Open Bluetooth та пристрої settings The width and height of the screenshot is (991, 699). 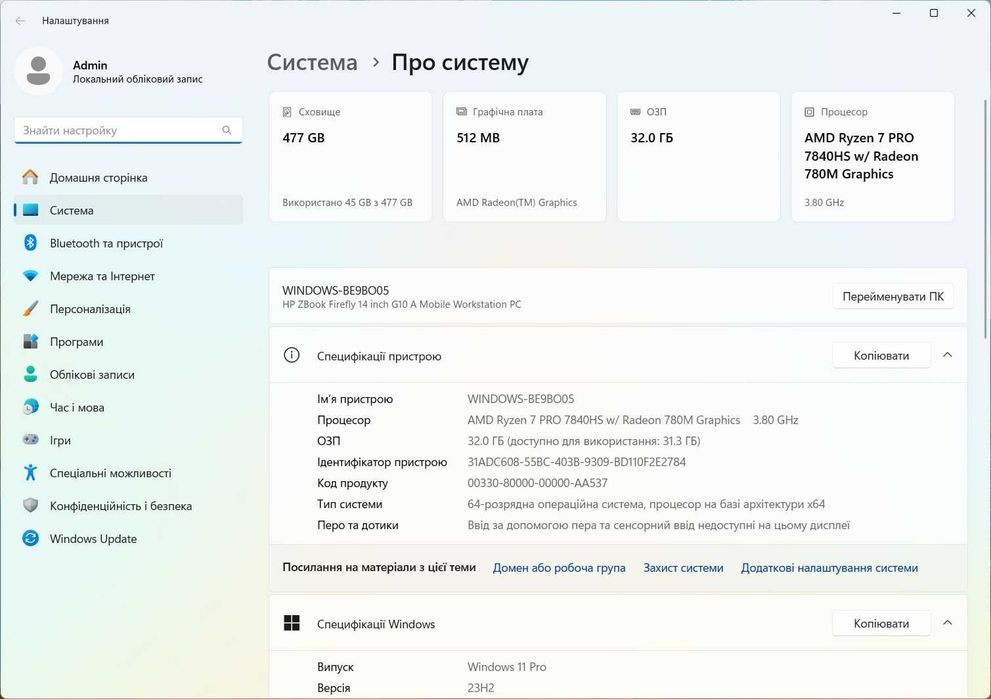click(128, 243)
